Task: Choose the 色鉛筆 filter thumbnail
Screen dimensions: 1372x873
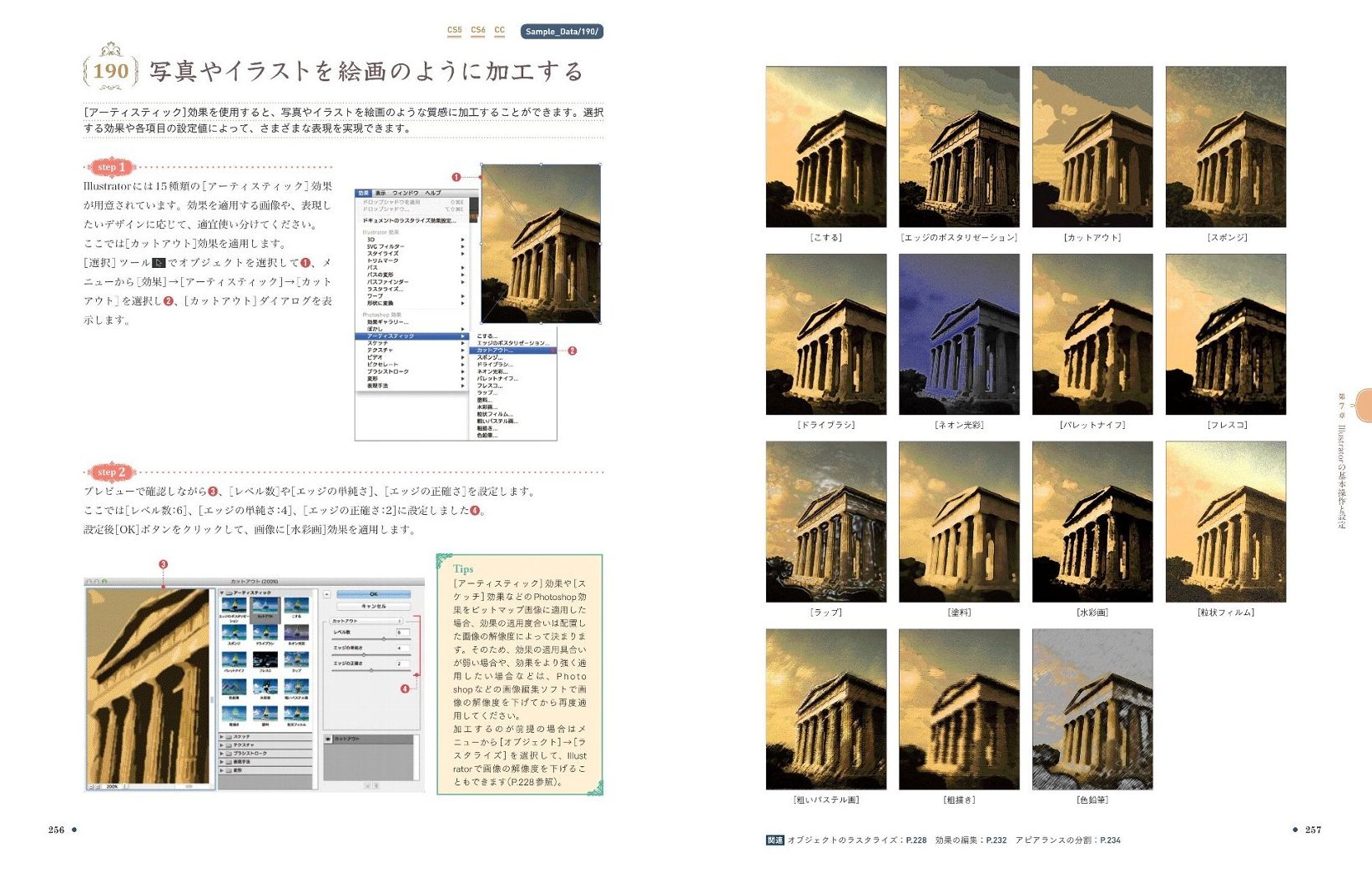Action: tap(235, 687)
